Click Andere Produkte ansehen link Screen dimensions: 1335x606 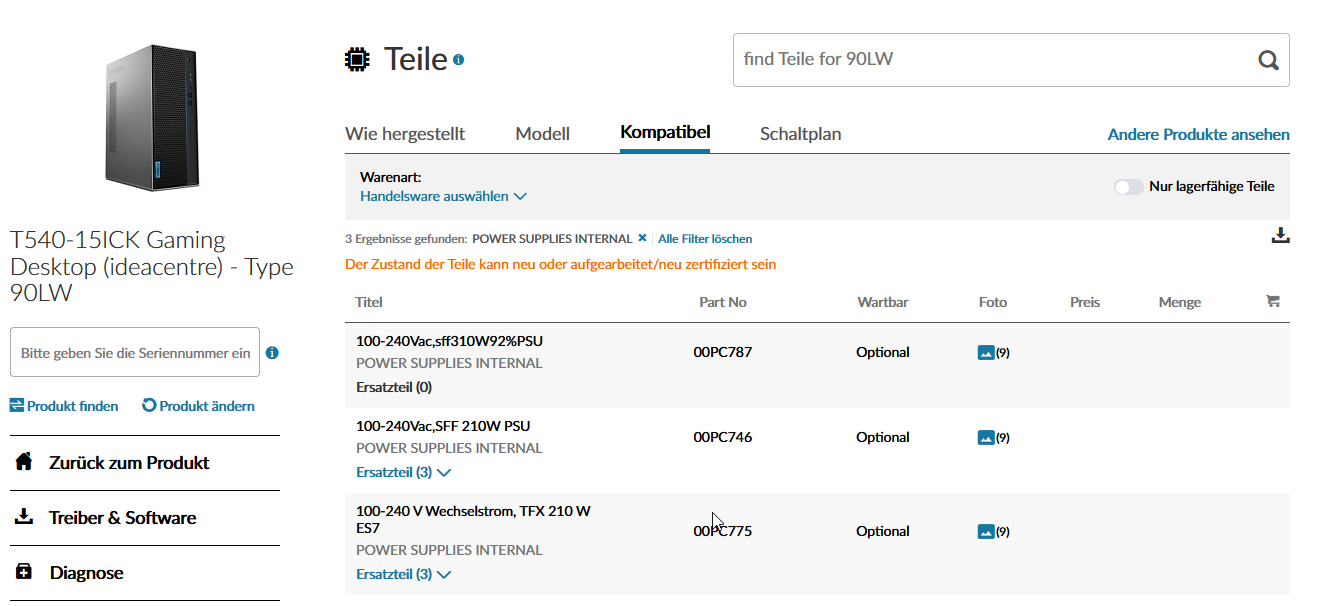click(x=1198, y=134)
